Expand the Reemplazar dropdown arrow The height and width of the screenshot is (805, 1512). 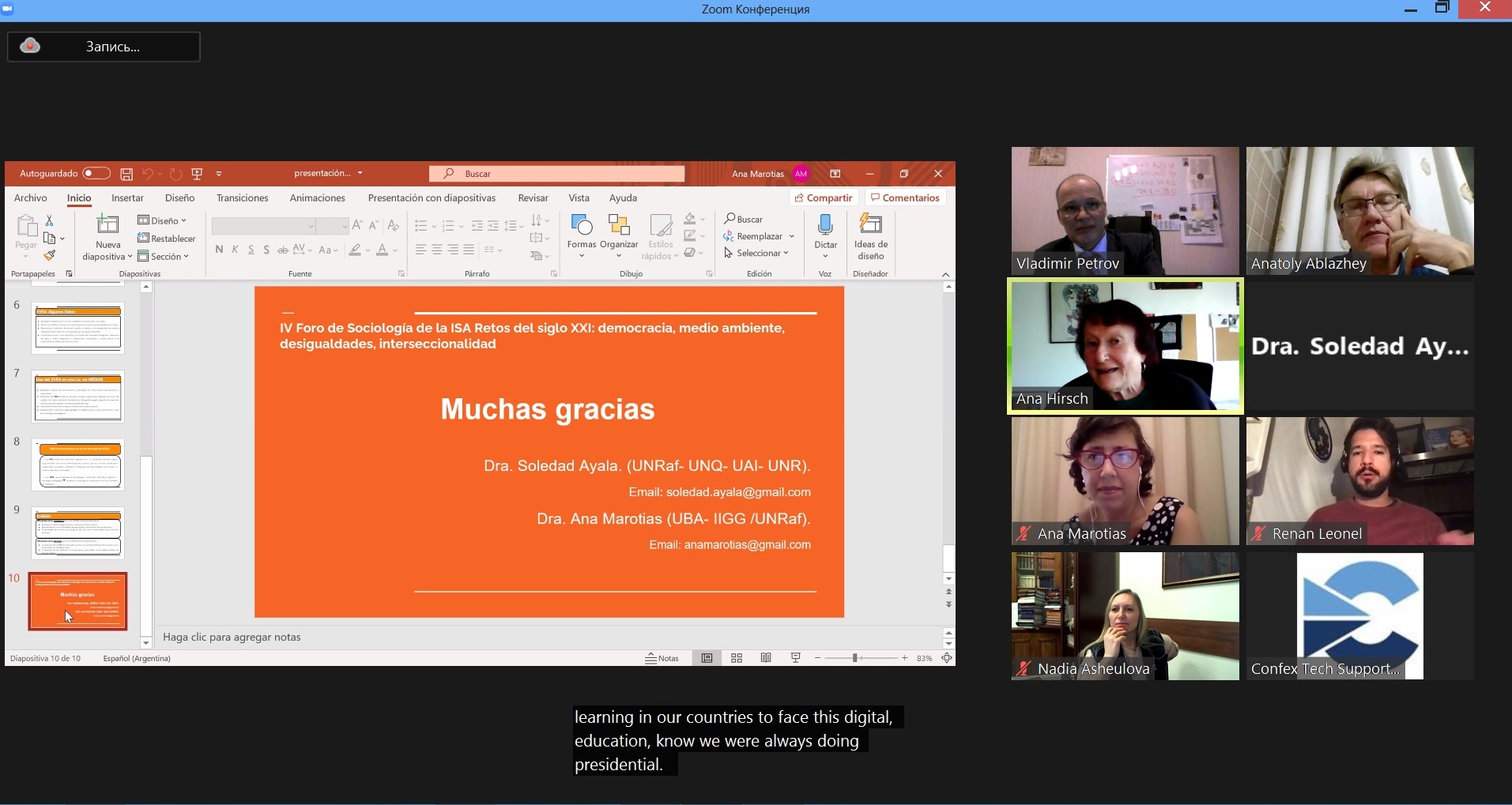tap(791, 236)
